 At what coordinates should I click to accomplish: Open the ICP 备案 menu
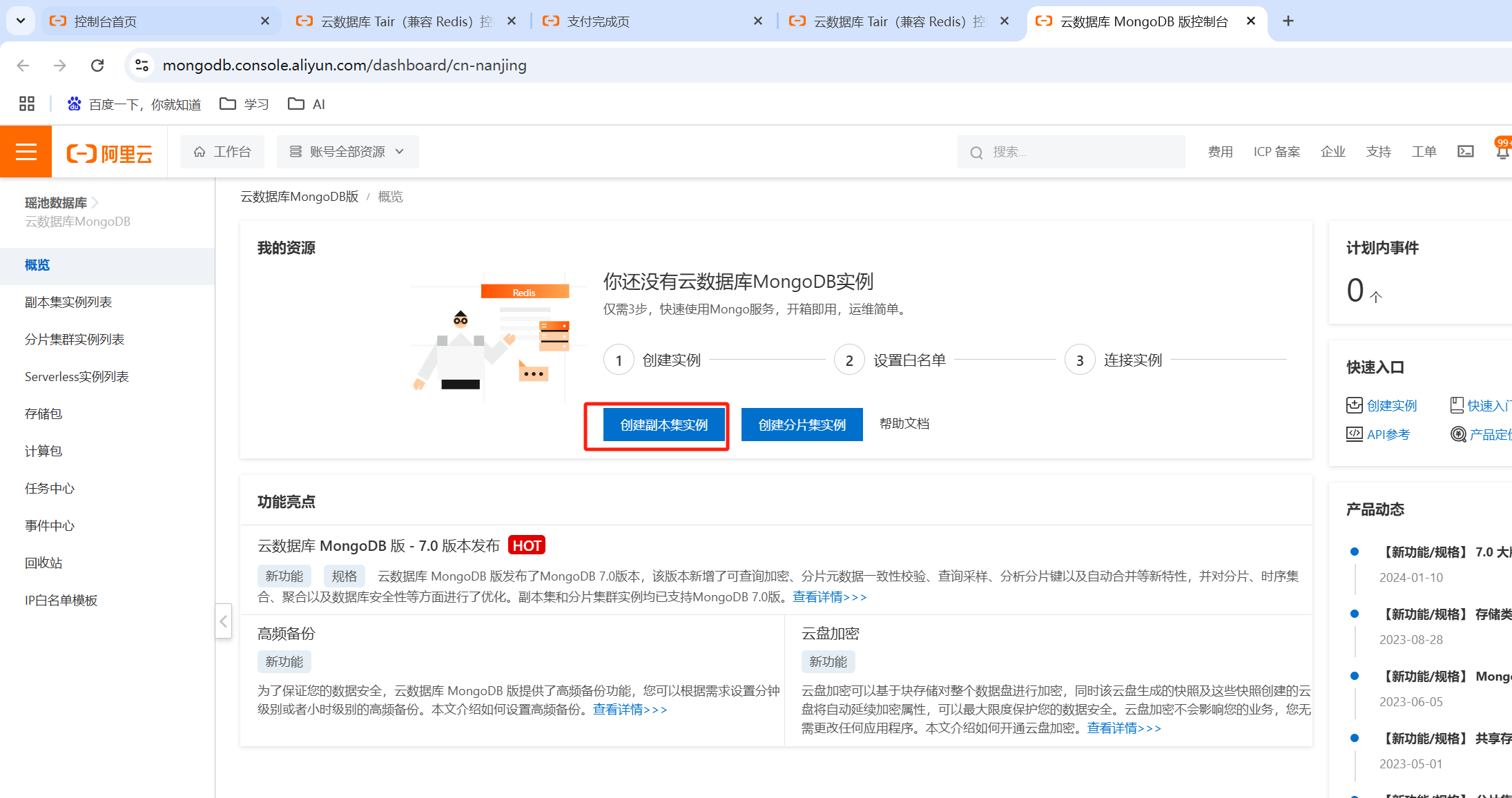(1277, 151)
